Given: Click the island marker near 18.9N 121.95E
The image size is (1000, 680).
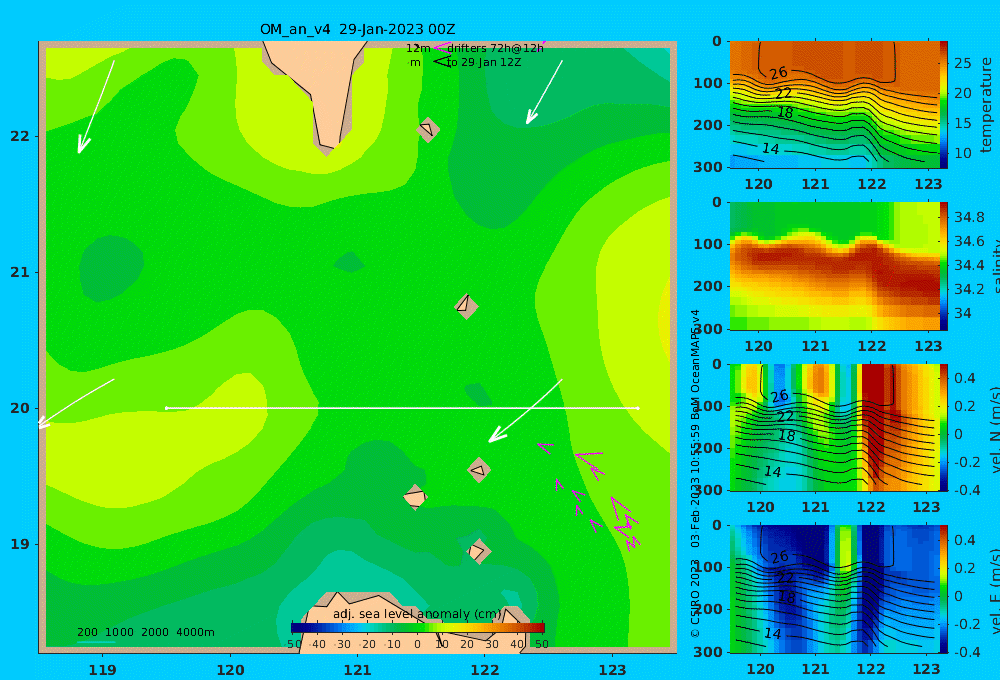Looking at the screenshot, I should point(478,551).
